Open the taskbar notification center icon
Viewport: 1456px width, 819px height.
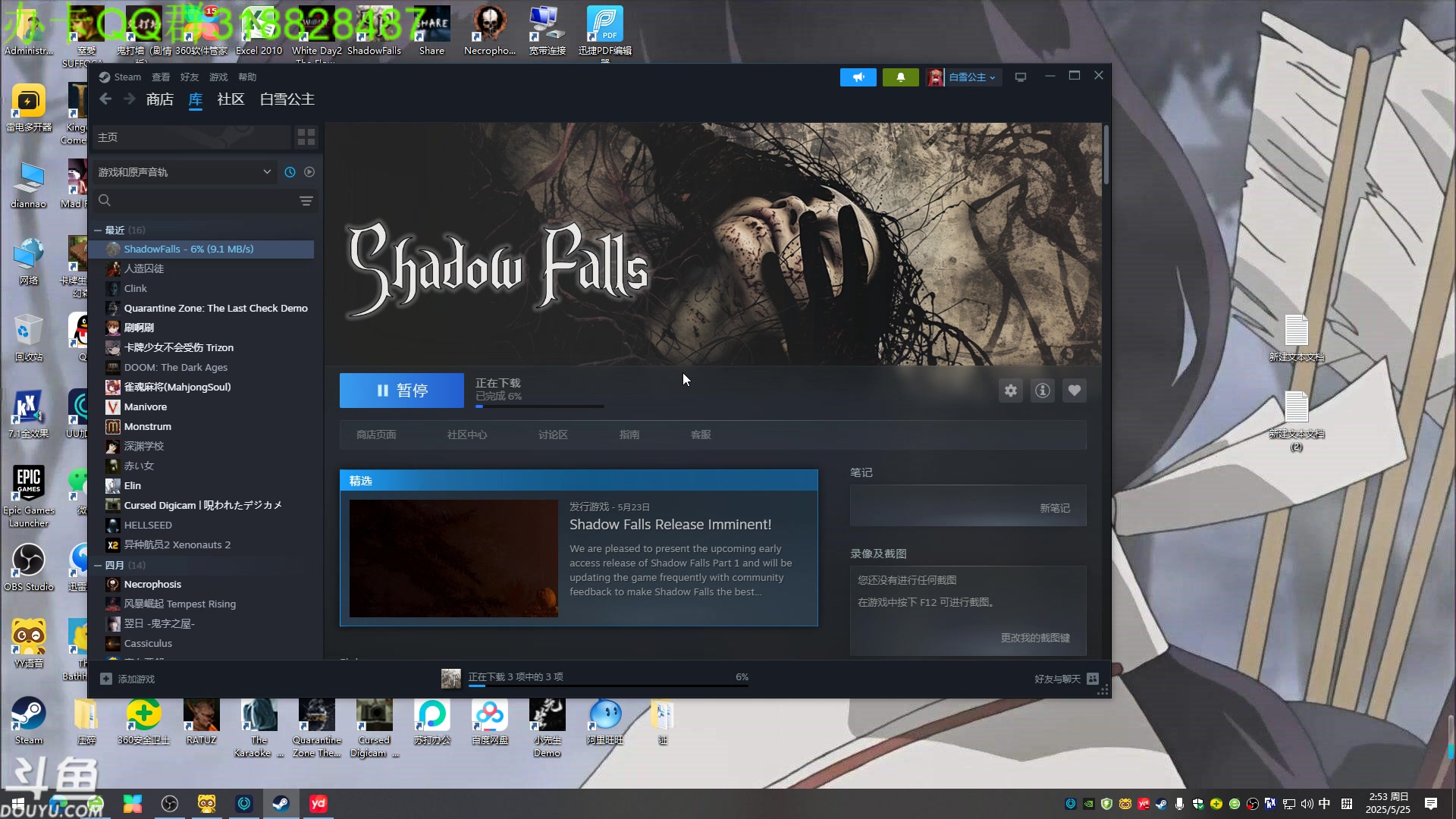[1431, 804]
